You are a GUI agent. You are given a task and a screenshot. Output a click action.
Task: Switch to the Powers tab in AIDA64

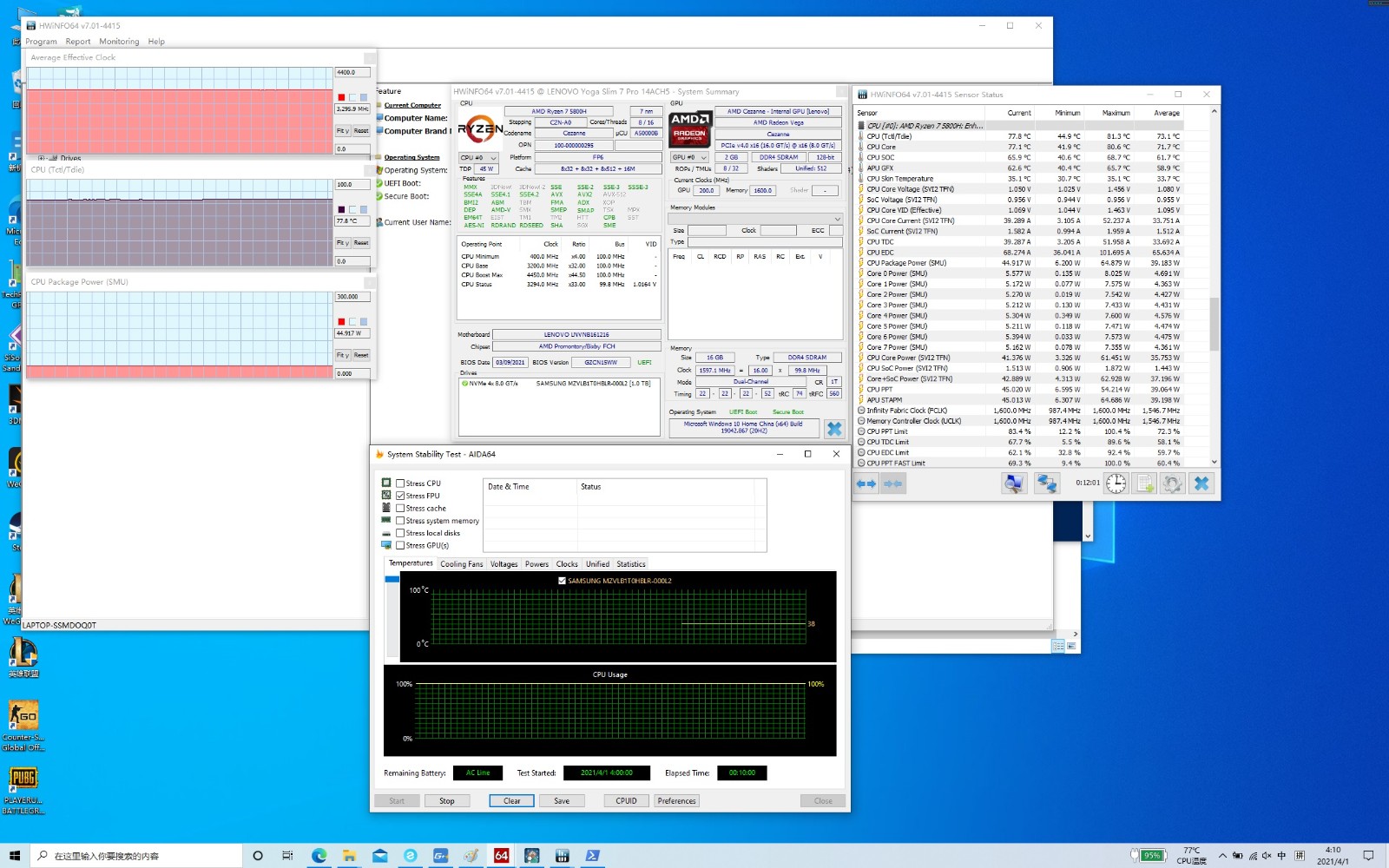[x=537, y=564]
